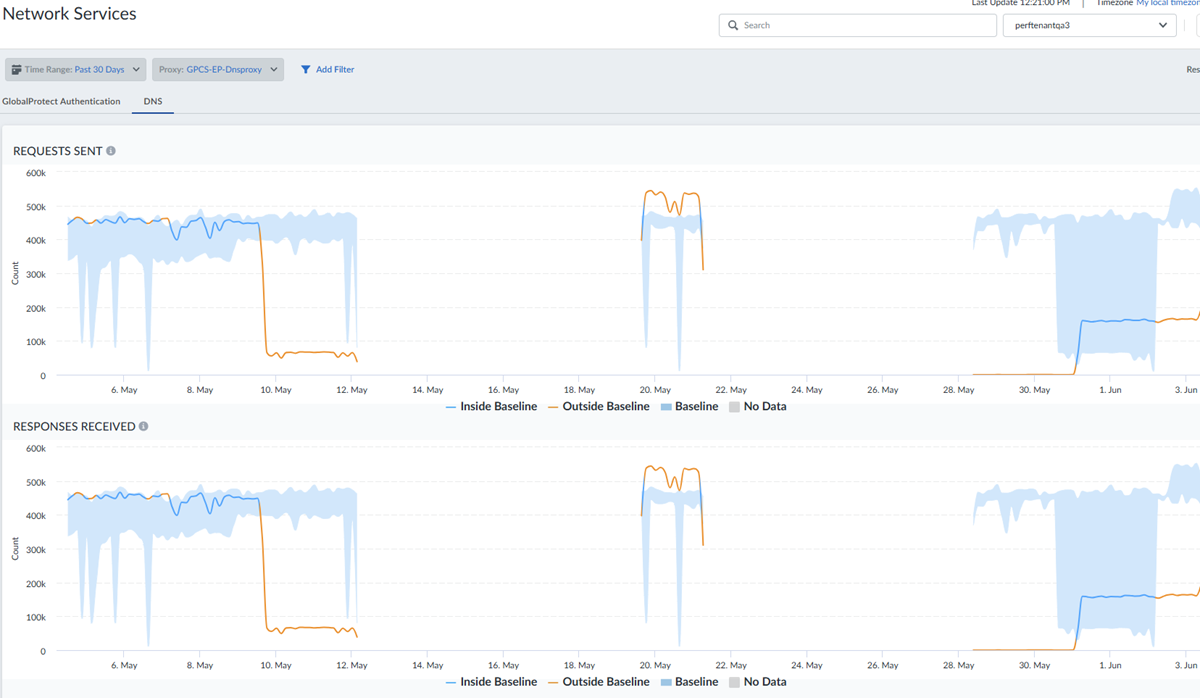Open the perftenantqa3 tenant selector
Viewport: 1200px width, 698px height.
tap(1089, 25)
